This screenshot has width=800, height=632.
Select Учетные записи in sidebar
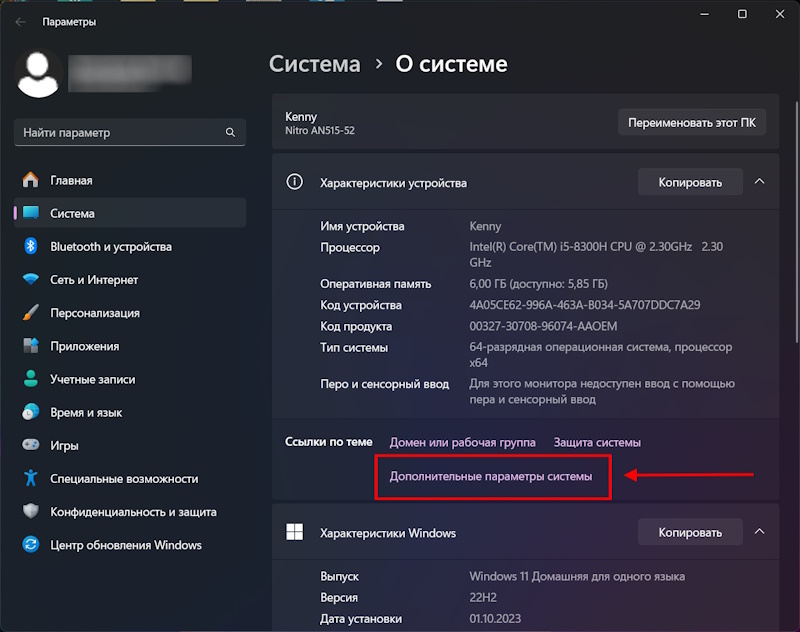(130, 379)
